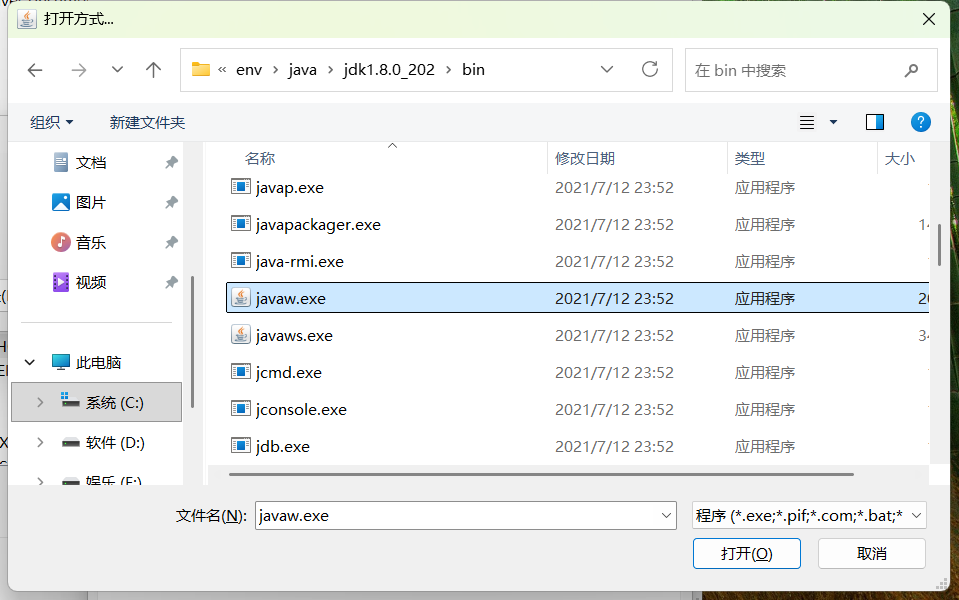Image resolution: width=959 pixels, height=600 pixels.
Task: Click env in address breadcrumb
Action: pos(249,70)
